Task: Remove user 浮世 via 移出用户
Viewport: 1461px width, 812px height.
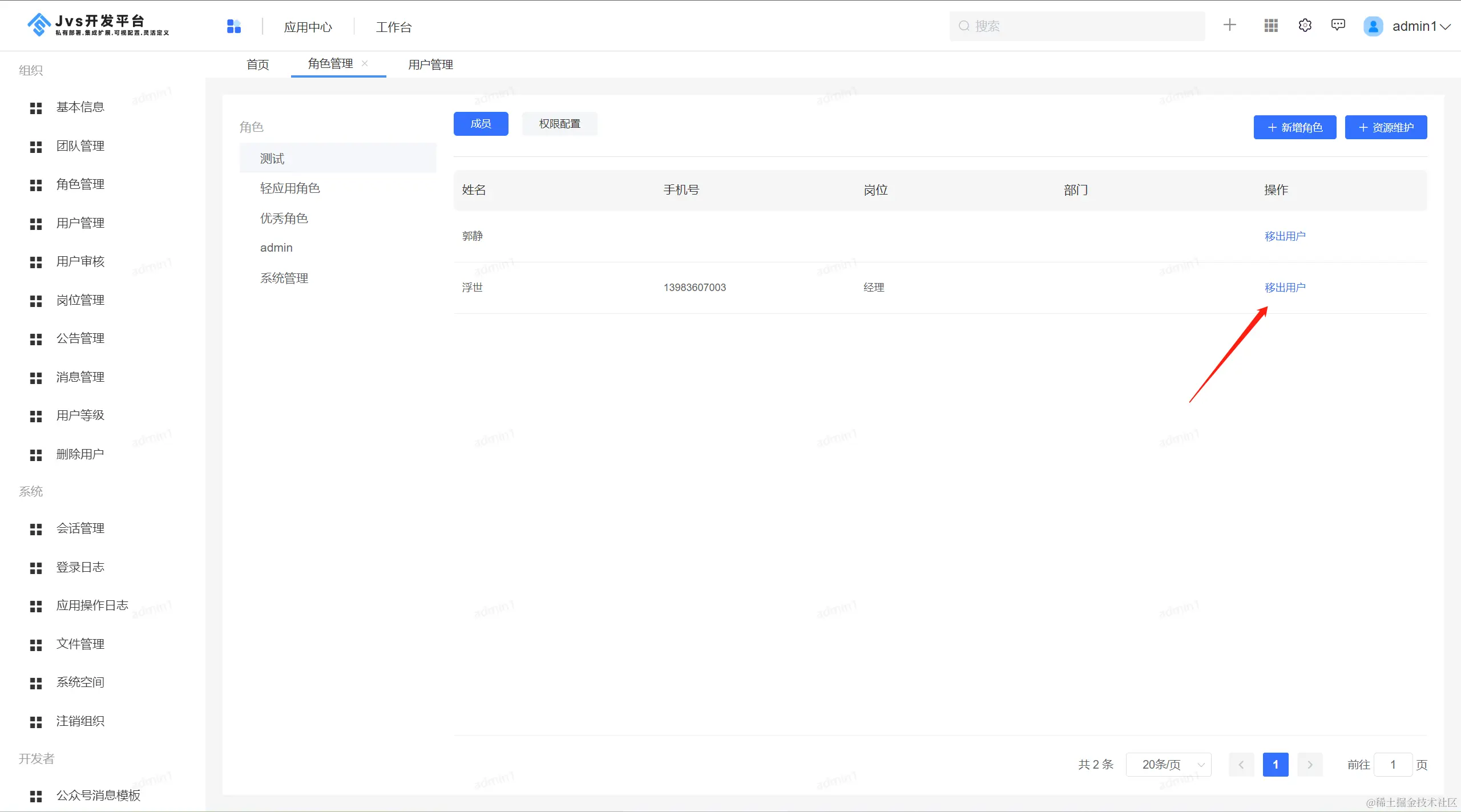Action: [x=1285, y=288]
